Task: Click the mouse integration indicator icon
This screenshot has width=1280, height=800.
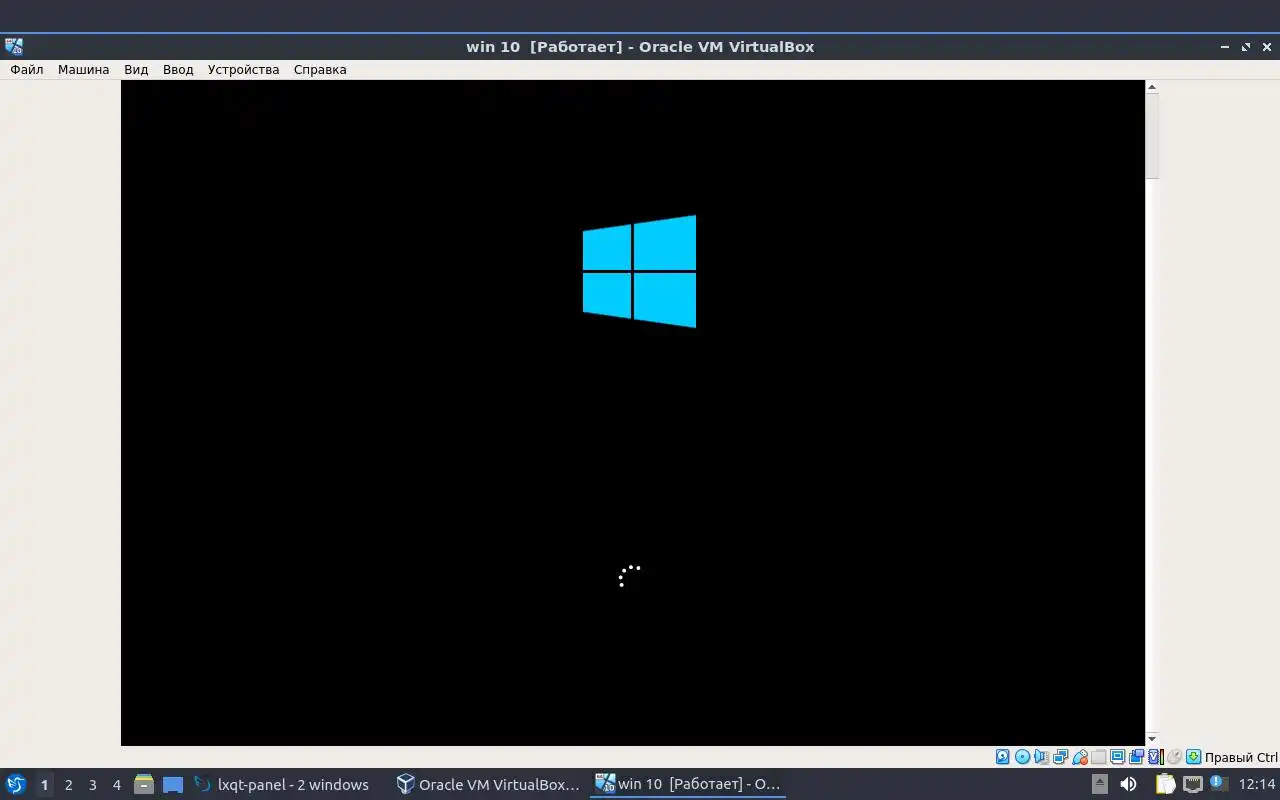Action: [x=1174, y=757]
